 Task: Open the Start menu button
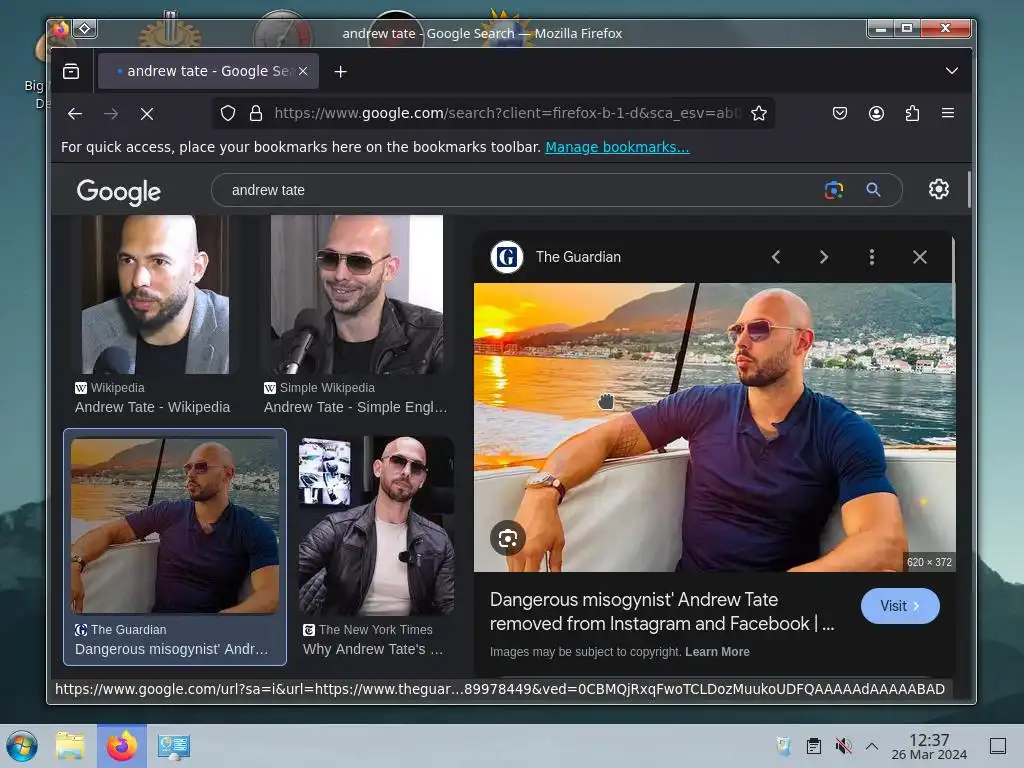click(x=22, y=746)
